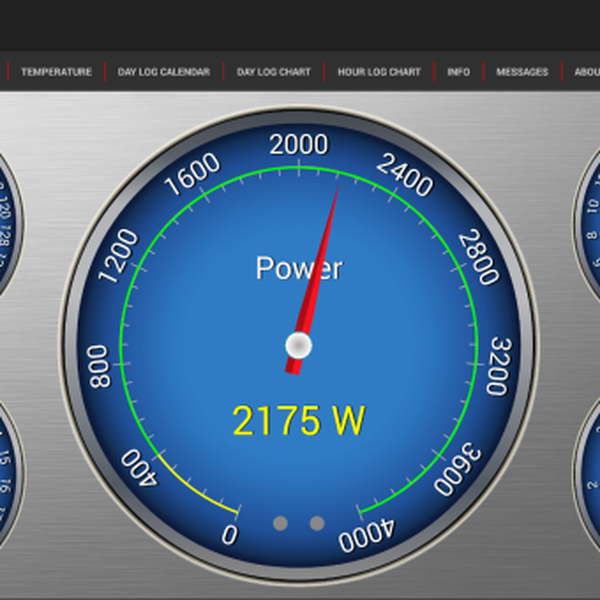Image resolution: width=600 pixels, height=600 pixels.
Task: Click the first gray page dot
Action: pyautogui.click(x=280, y=523)
